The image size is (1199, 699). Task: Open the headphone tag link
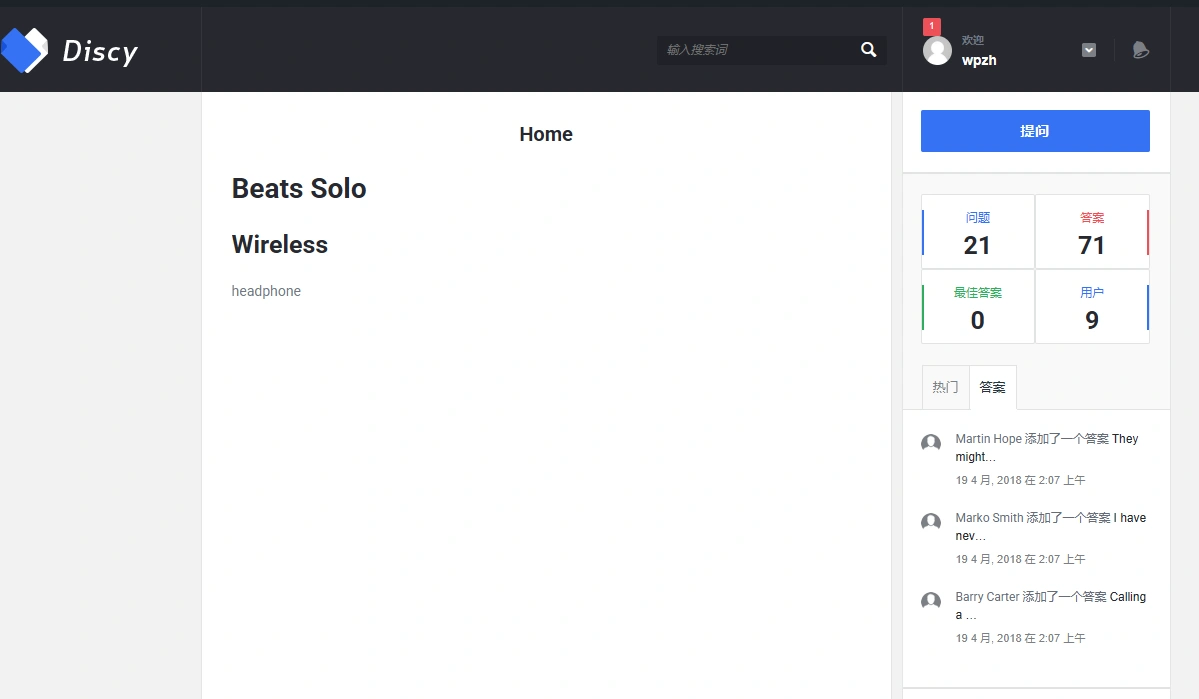click(x=266, y=291)
